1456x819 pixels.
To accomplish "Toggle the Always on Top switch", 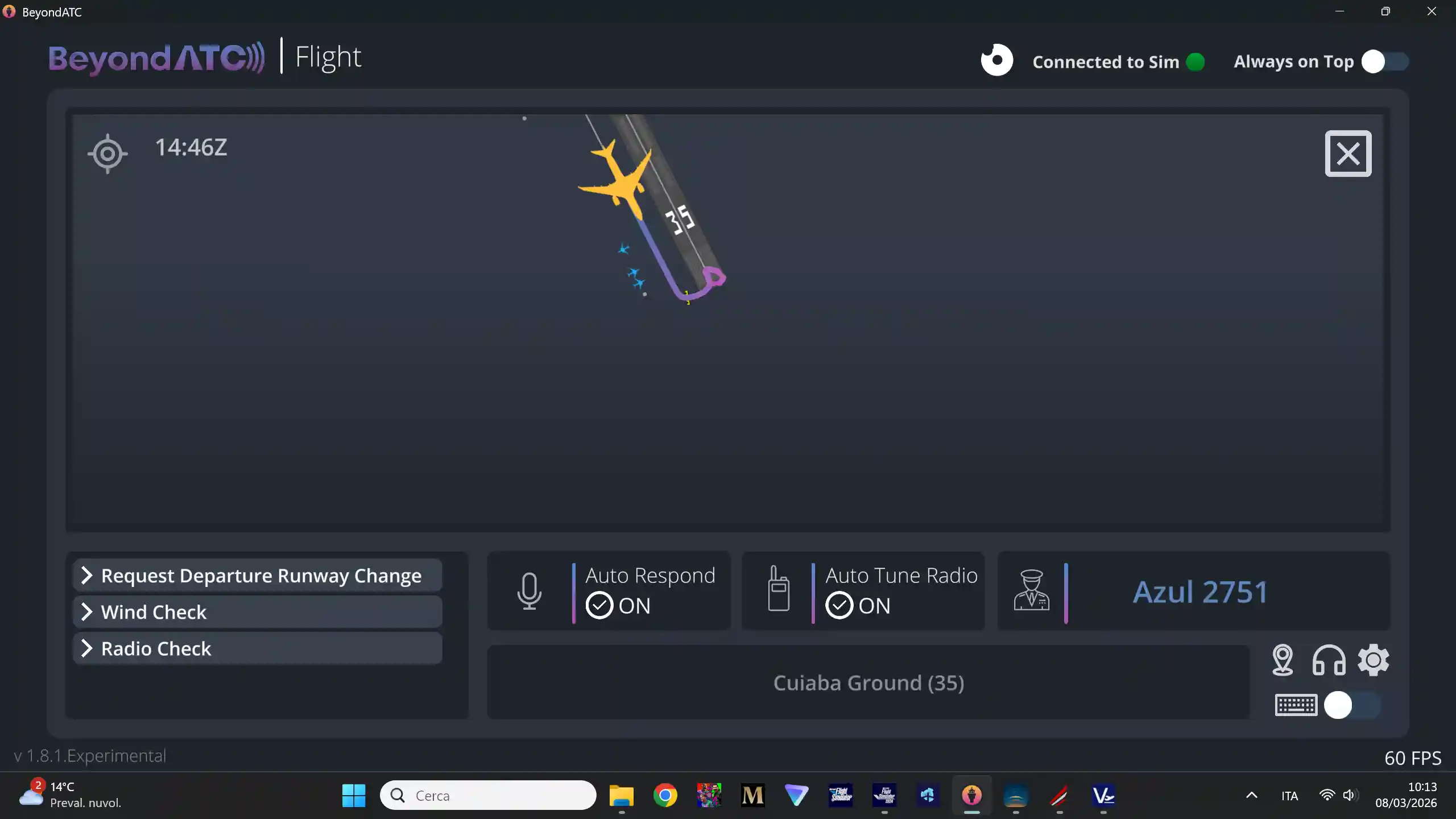I will click(x=1384, y=61).
